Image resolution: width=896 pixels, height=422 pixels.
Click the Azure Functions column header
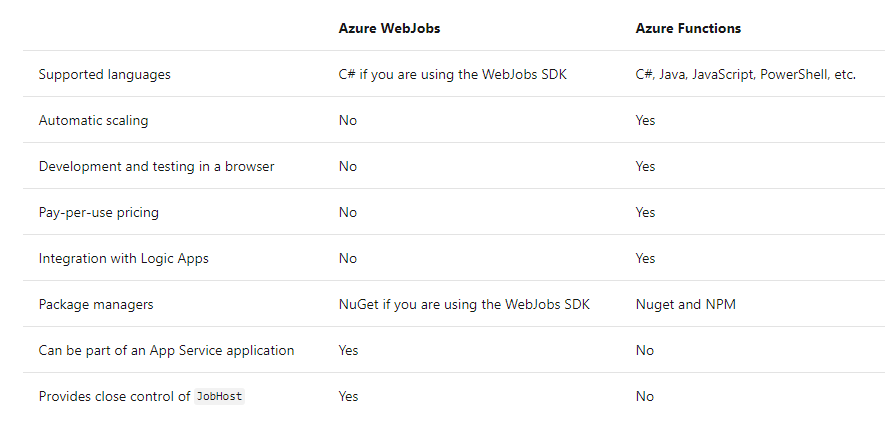688,28
